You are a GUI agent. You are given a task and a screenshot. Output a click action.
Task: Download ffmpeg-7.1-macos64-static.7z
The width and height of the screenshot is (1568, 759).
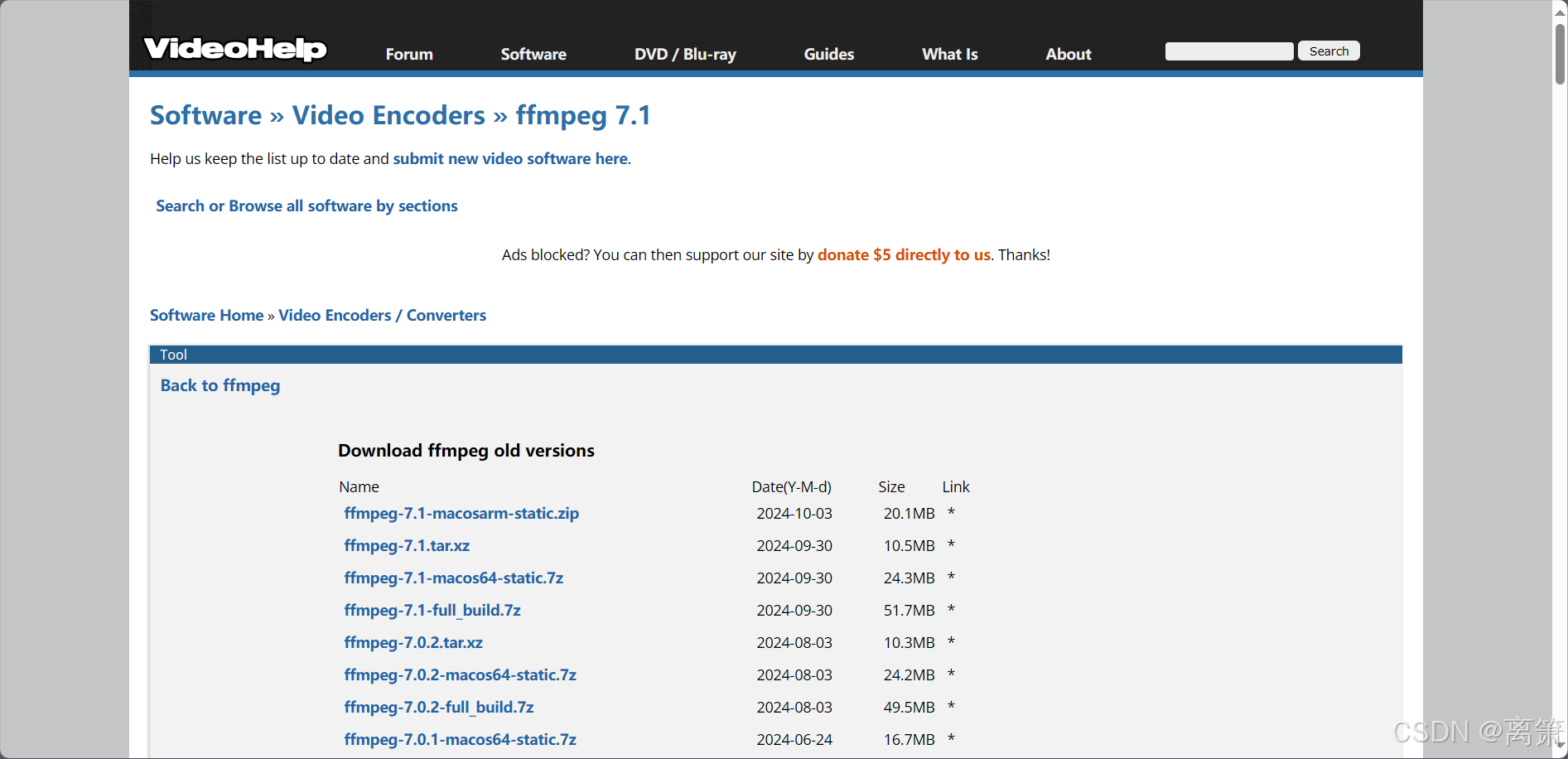pos(453,578)
